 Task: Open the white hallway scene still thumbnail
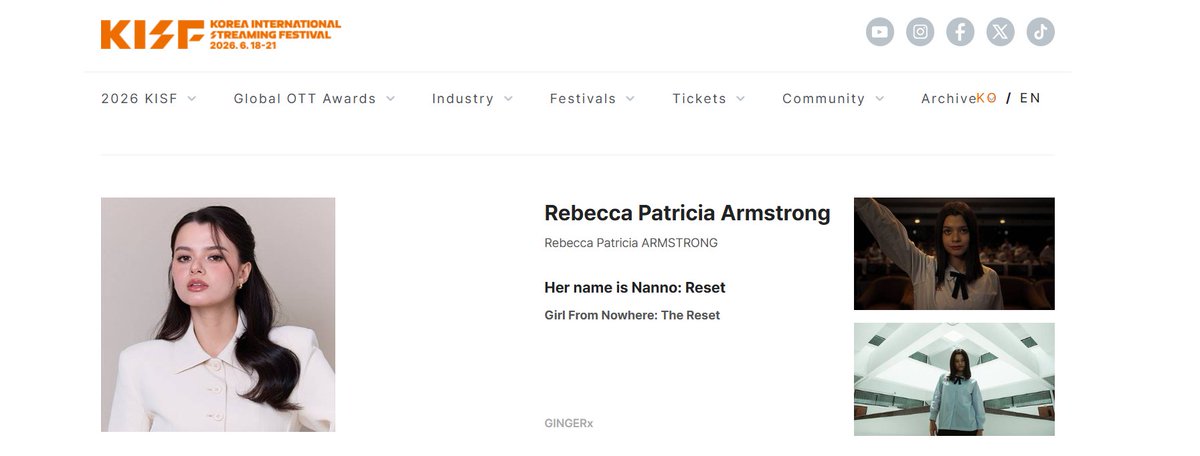pos(954,379)
